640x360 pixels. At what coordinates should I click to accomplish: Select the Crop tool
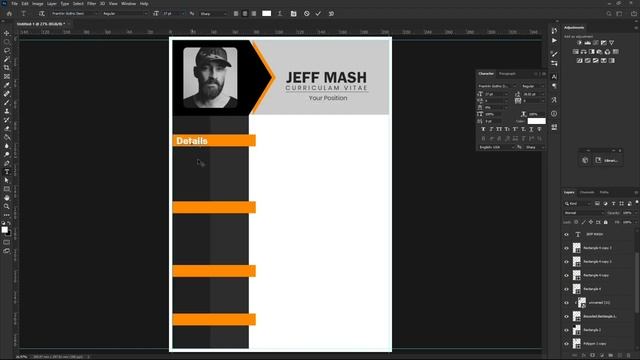click(7, 68)
